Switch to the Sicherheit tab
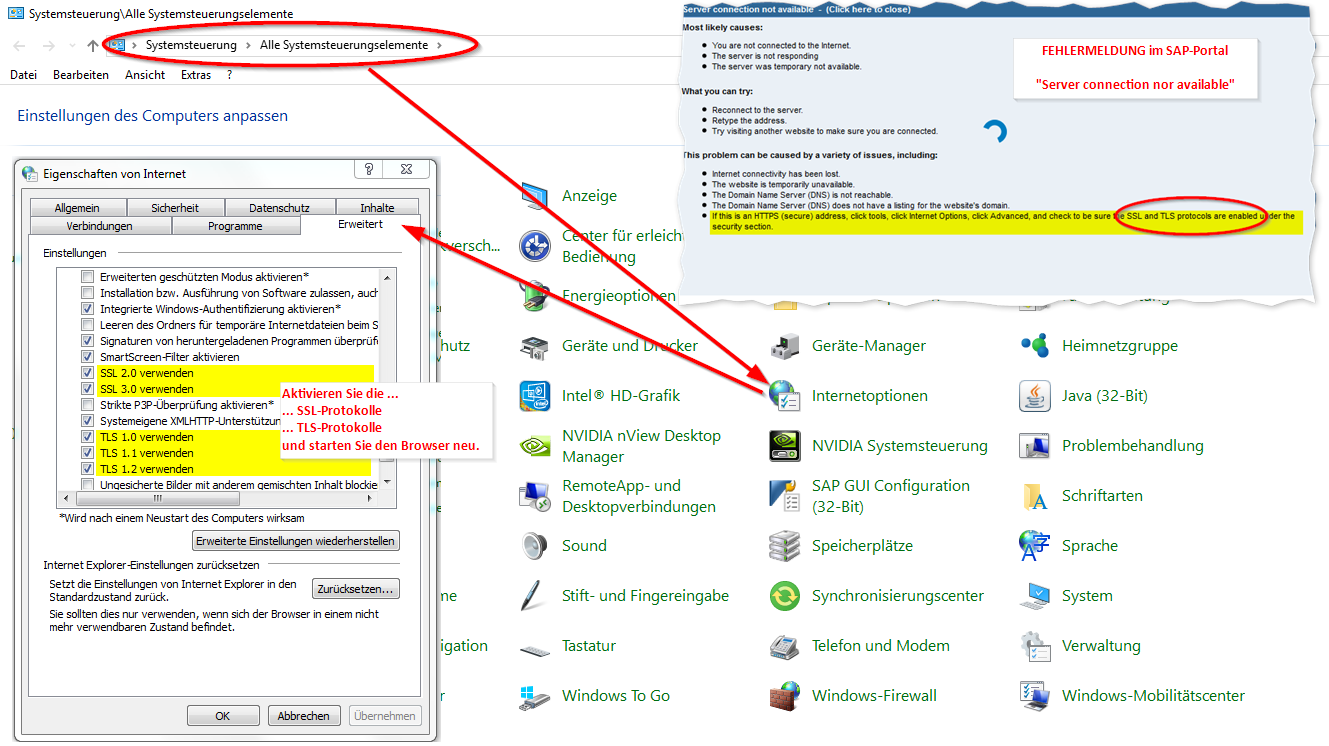This screenshot has height=746, width=1329. click(x=175, y=208)
